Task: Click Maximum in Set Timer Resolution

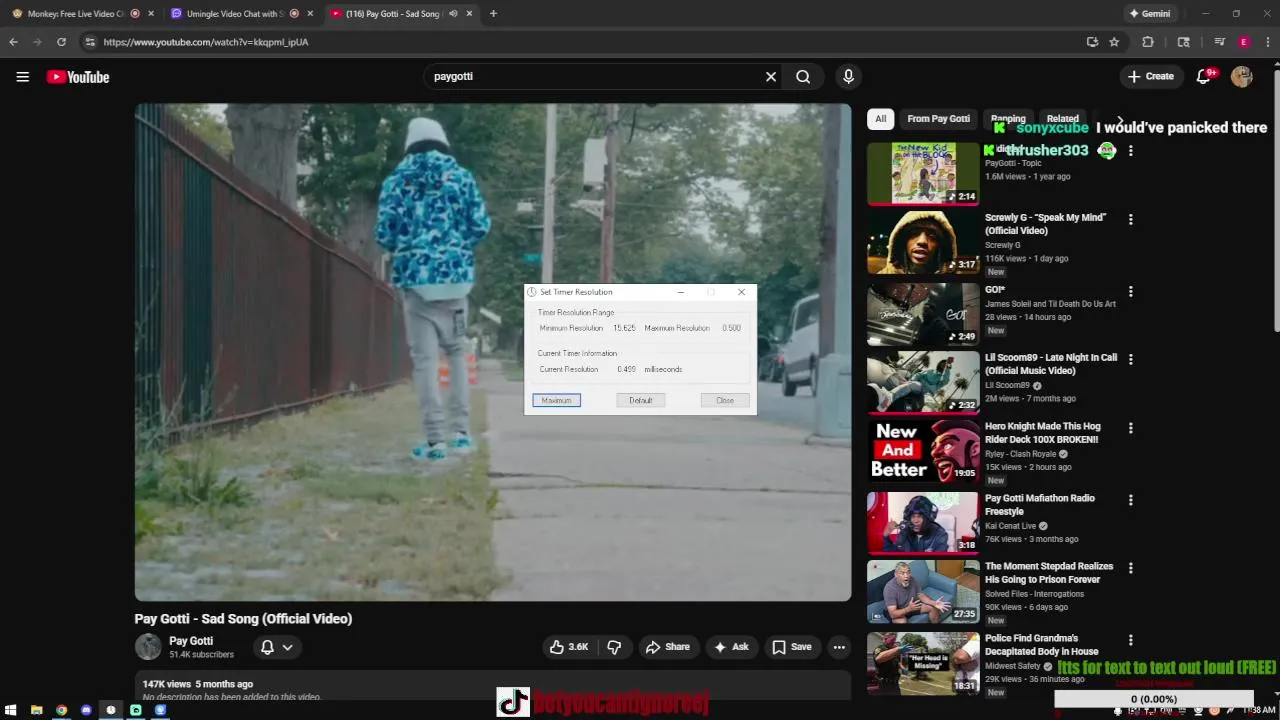Action: click(556, 400)
